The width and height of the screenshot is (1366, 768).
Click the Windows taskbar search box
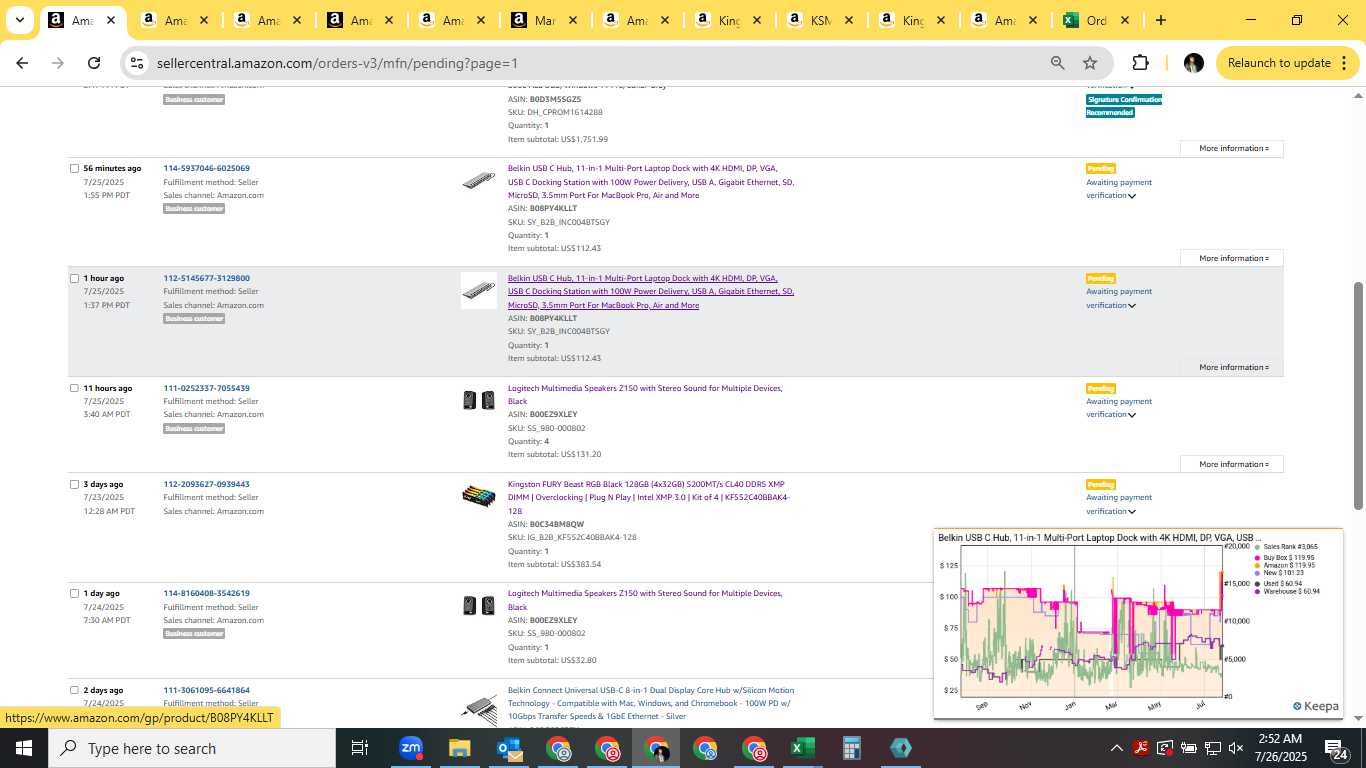[x=192, y=748]
